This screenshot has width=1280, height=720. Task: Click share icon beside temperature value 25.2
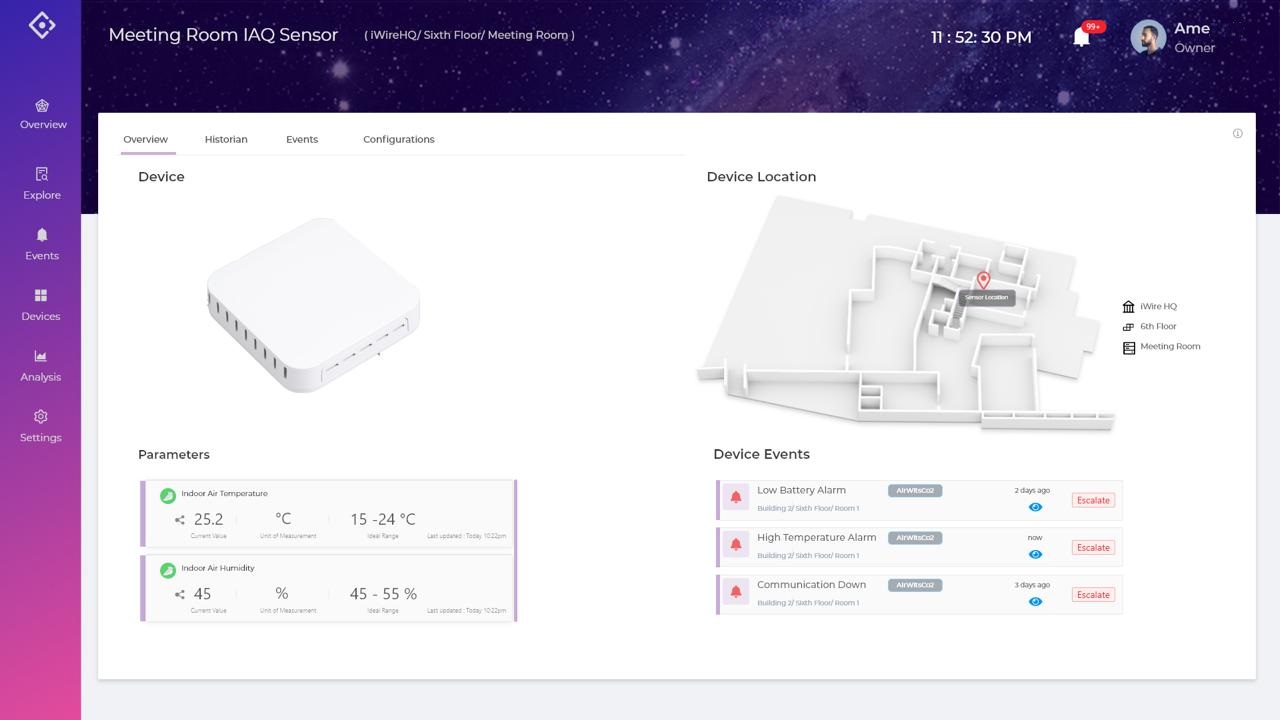pyautogui.click(x=180, y=520)
